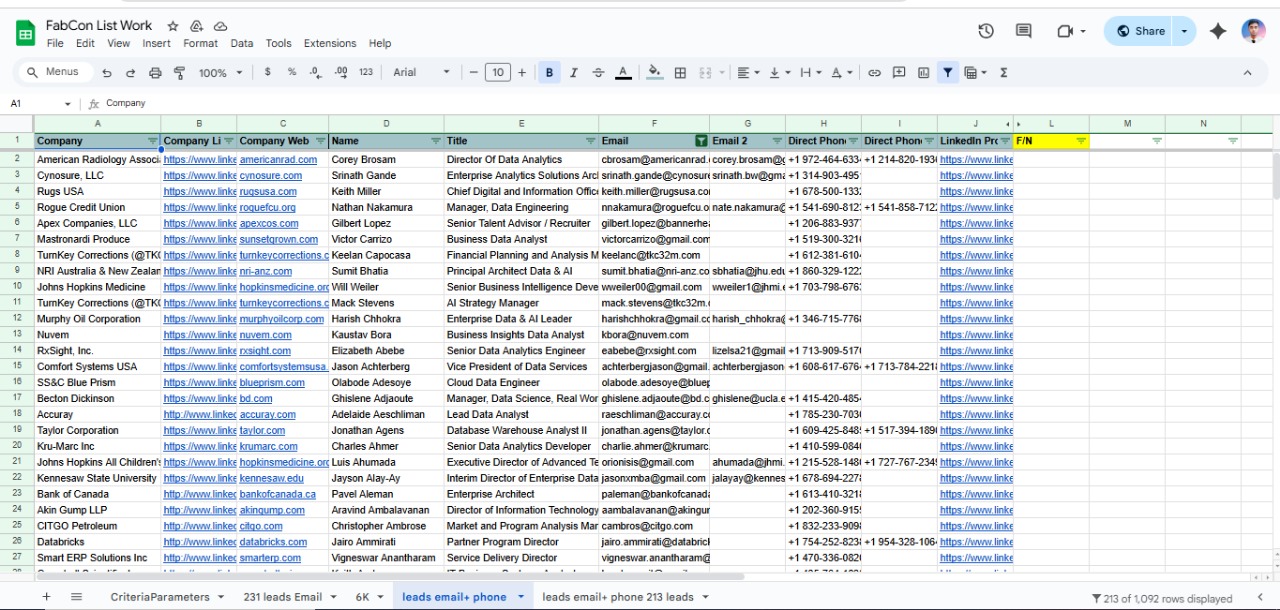Open americanrad.com link
The height and width of the screenshot is (610, 1280).
coord(278,160)
